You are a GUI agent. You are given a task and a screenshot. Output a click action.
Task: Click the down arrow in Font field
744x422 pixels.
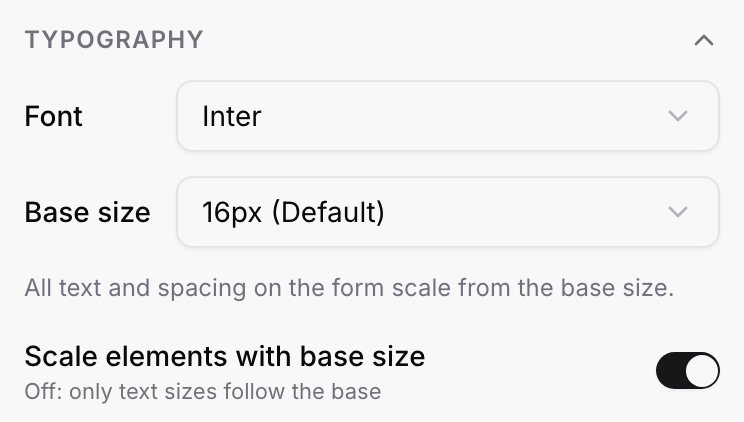coord(678,116)
